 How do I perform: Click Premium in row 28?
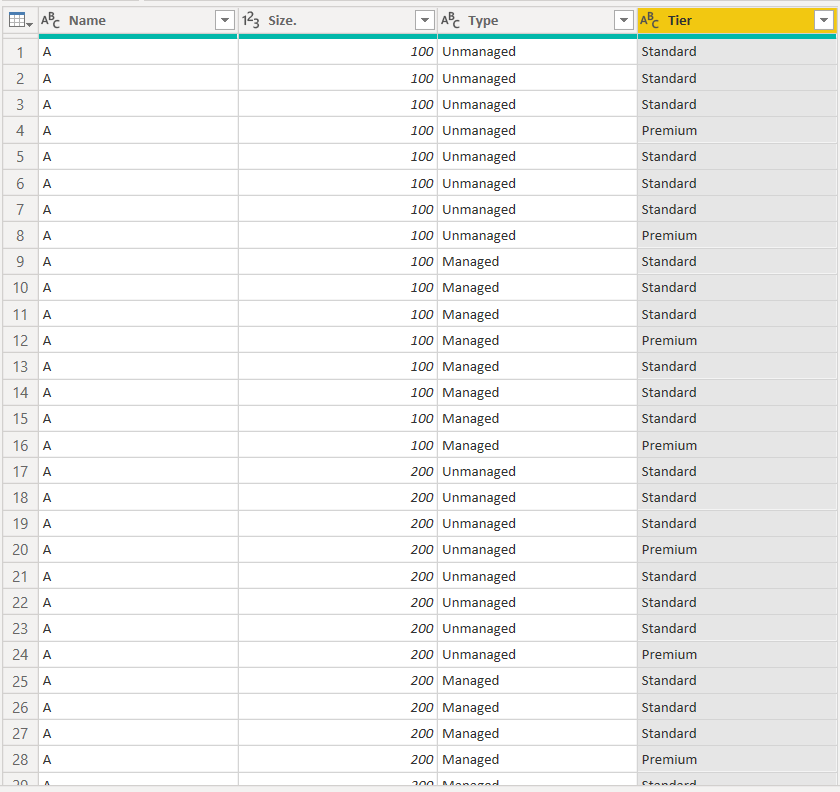[x=669, y=760]
